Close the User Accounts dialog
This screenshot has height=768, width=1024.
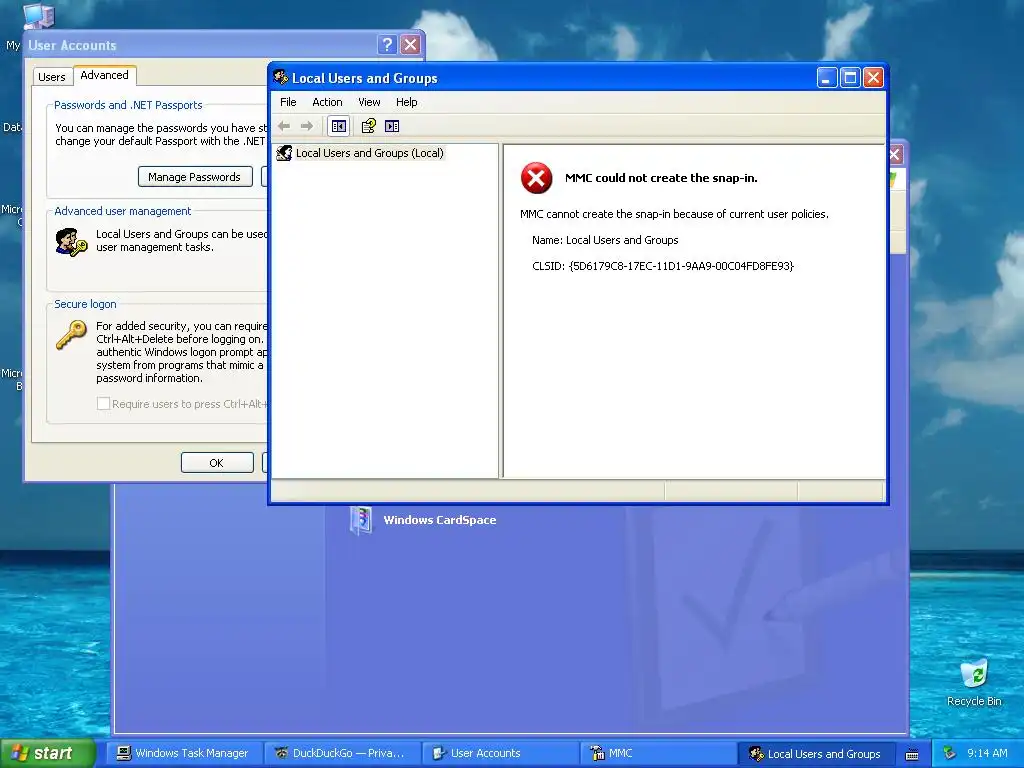point(410,44)
